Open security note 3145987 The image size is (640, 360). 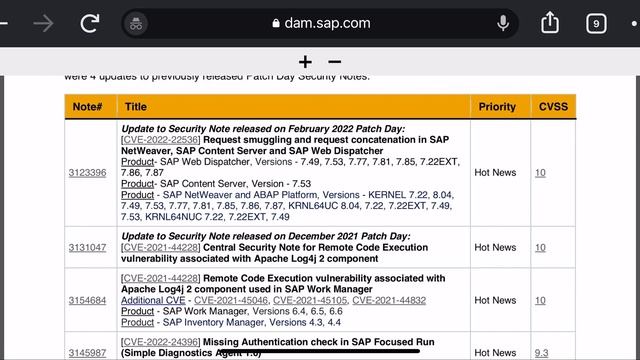coord(87,353)
